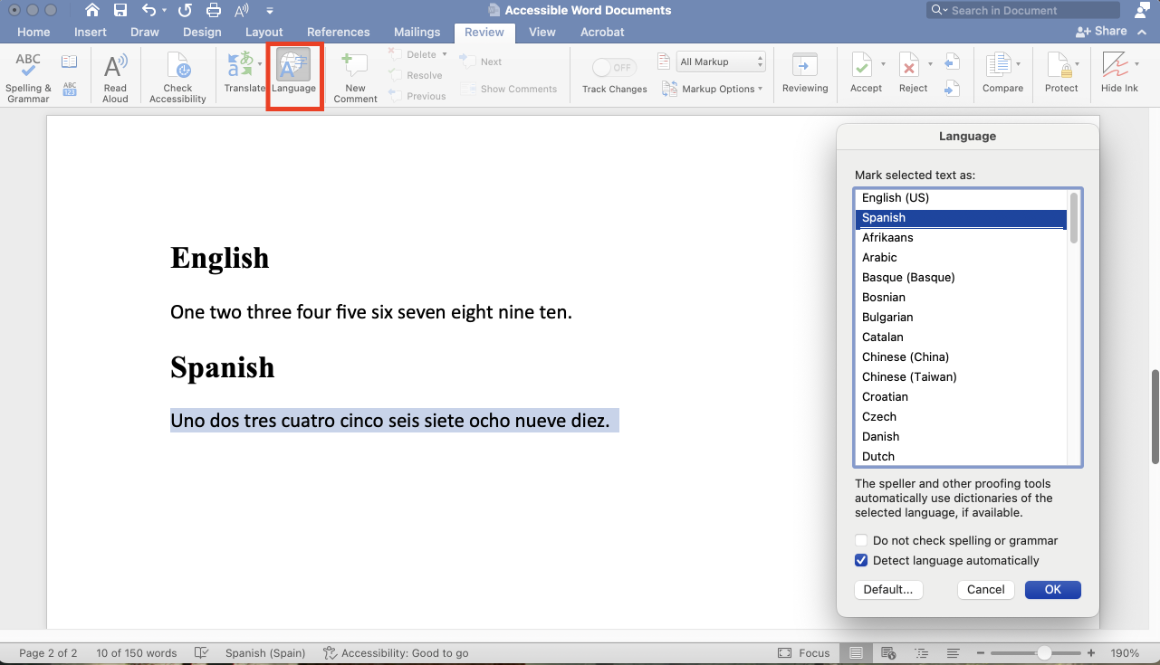Open the Compare documents tool

(x=1001, y=70)
